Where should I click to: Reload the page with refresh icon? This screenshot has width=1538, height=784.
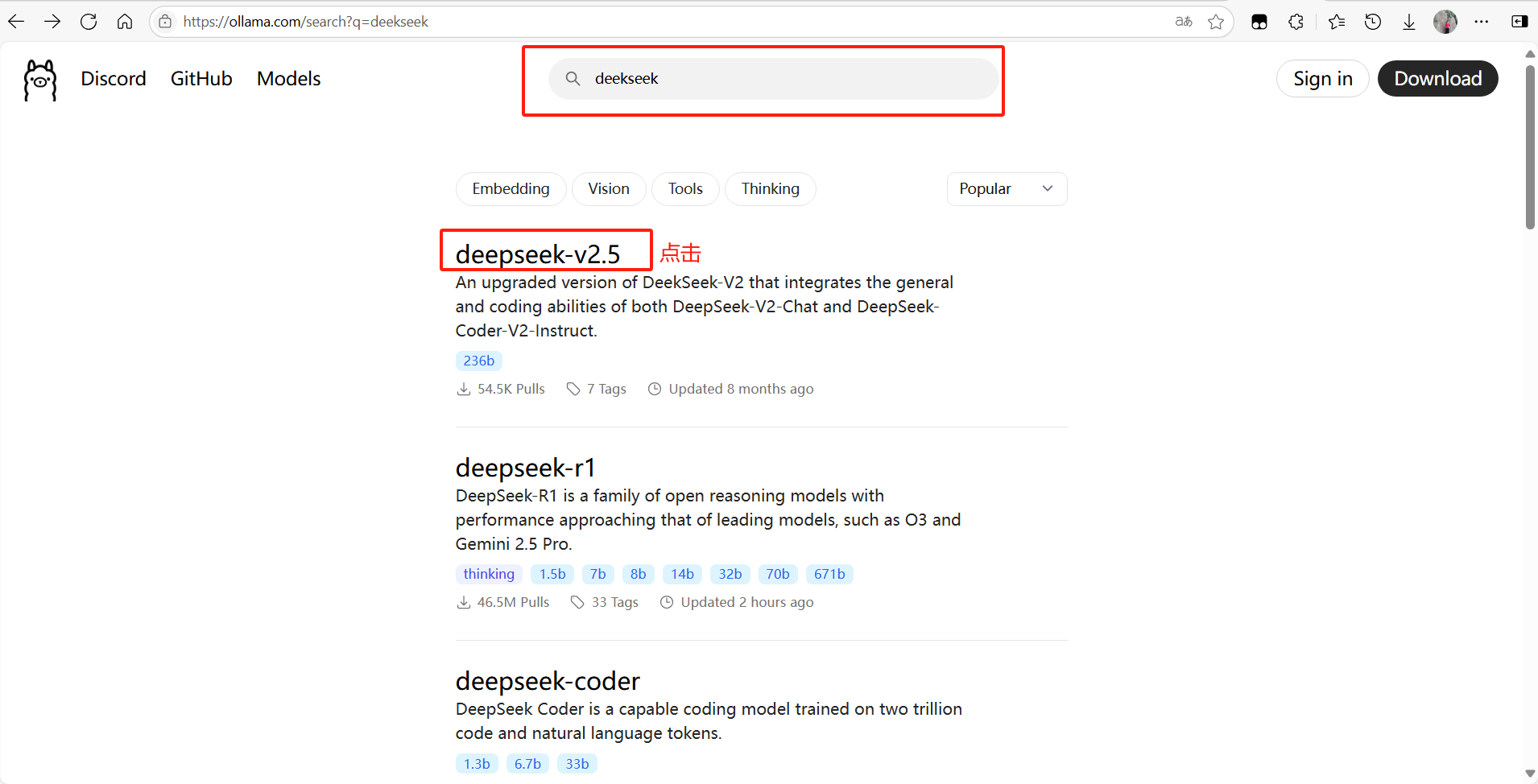[x=89, y=22]
